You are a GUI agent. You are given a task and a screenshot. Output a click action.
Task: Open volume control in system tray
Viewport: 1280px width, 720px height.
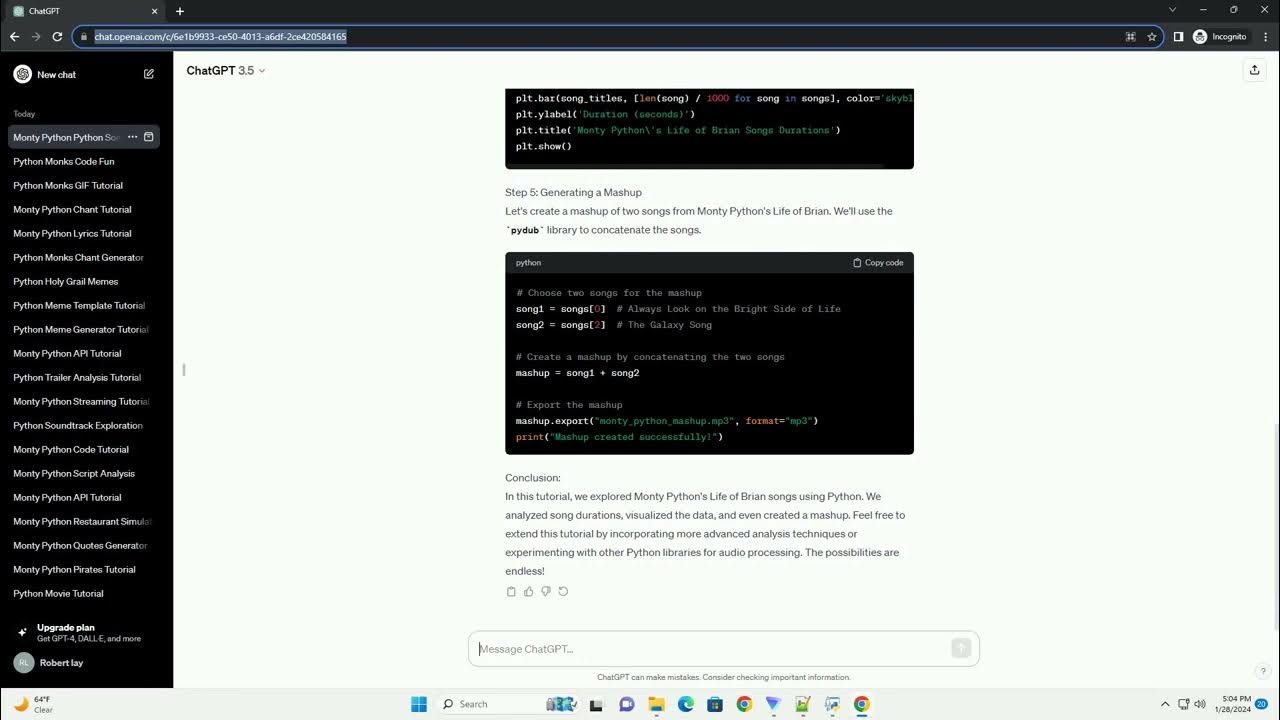[1199, 704]
